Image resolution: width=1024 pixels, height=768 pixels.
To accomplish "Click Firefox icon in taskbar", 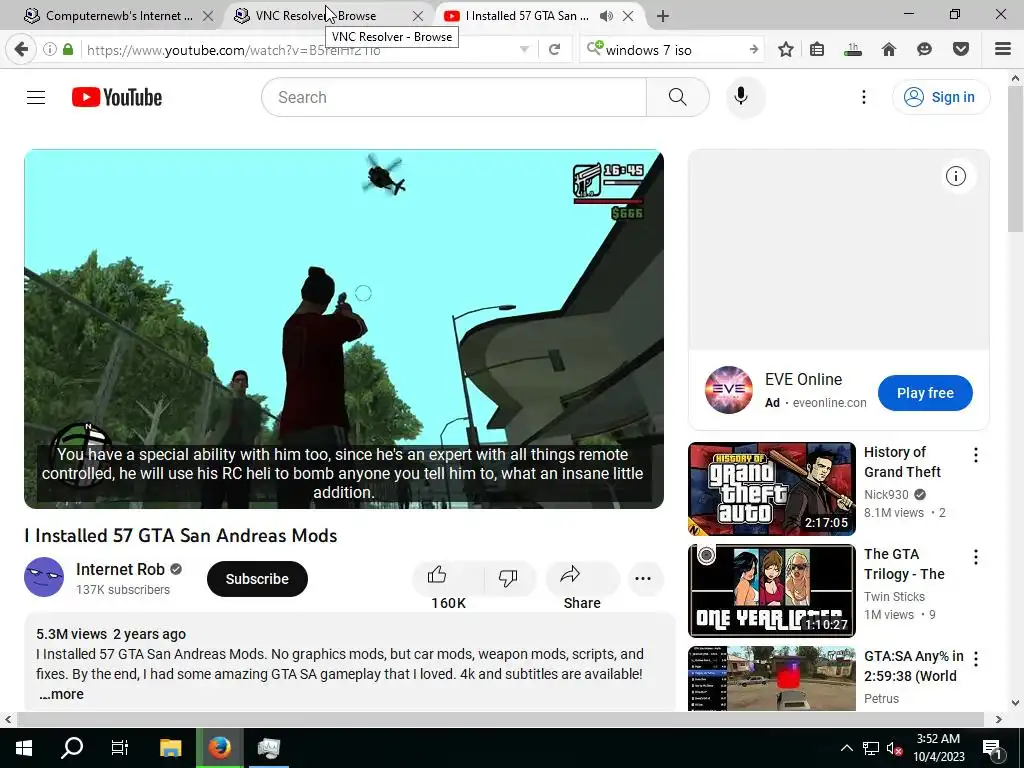I will click(x=219, y=748).
